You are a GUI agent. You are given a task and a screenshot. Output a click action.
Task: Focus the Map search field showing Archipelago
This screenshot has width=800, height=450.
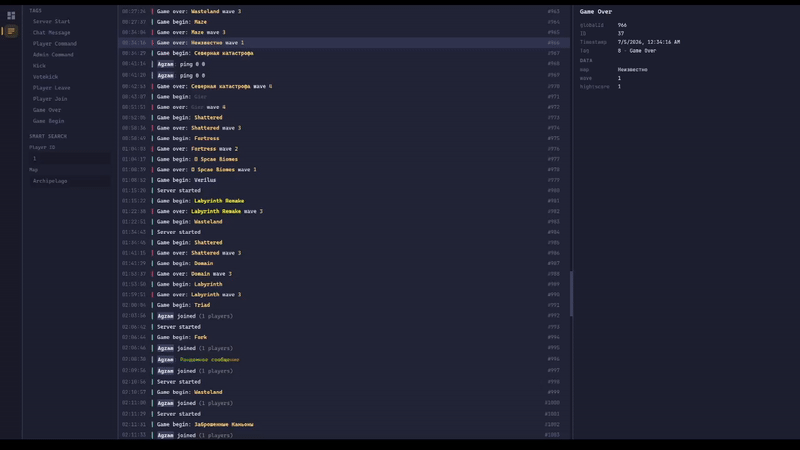(70, 181)
